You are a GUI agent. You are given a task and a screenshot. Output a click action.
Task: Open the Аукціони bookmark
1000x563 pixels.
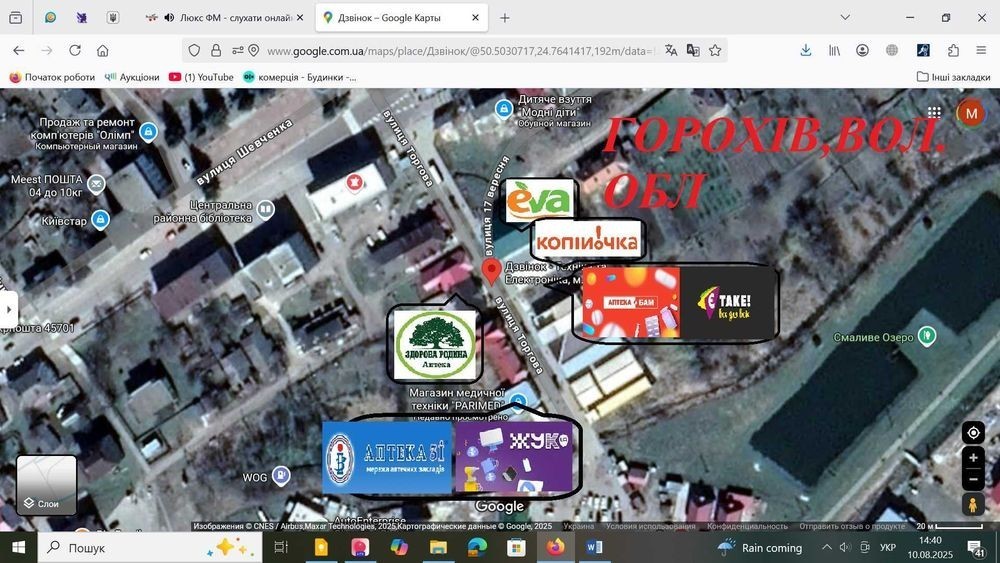pos(132,77)
